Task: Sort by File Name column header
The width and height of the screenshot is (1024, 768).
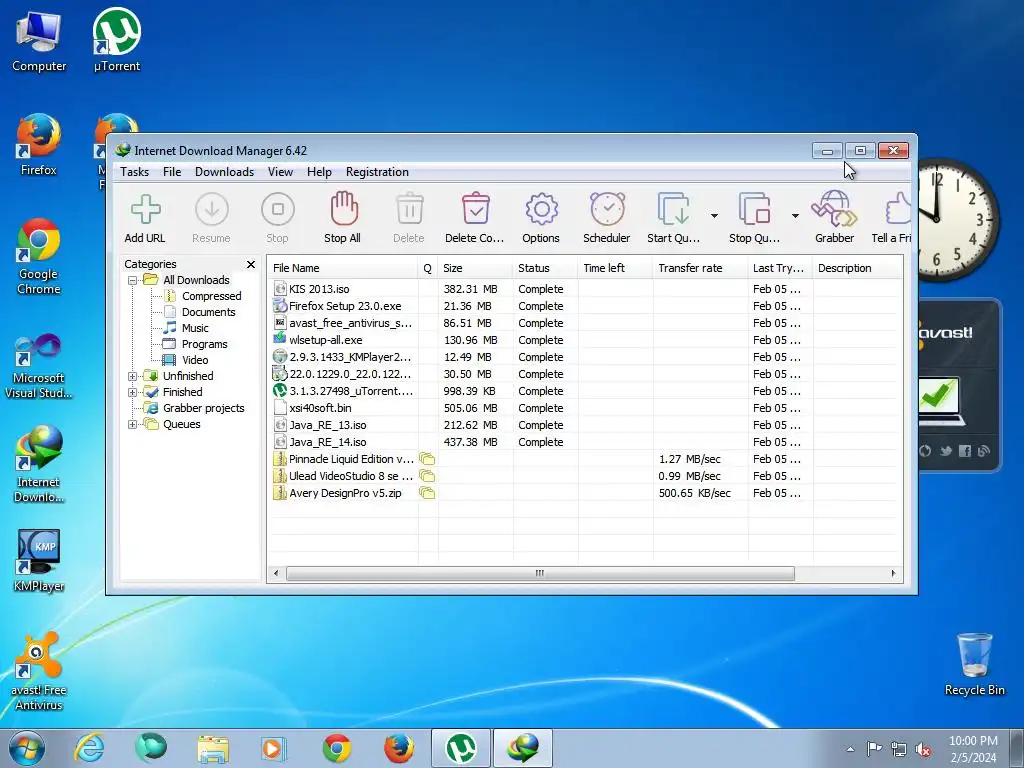Action: coord(343,268)
